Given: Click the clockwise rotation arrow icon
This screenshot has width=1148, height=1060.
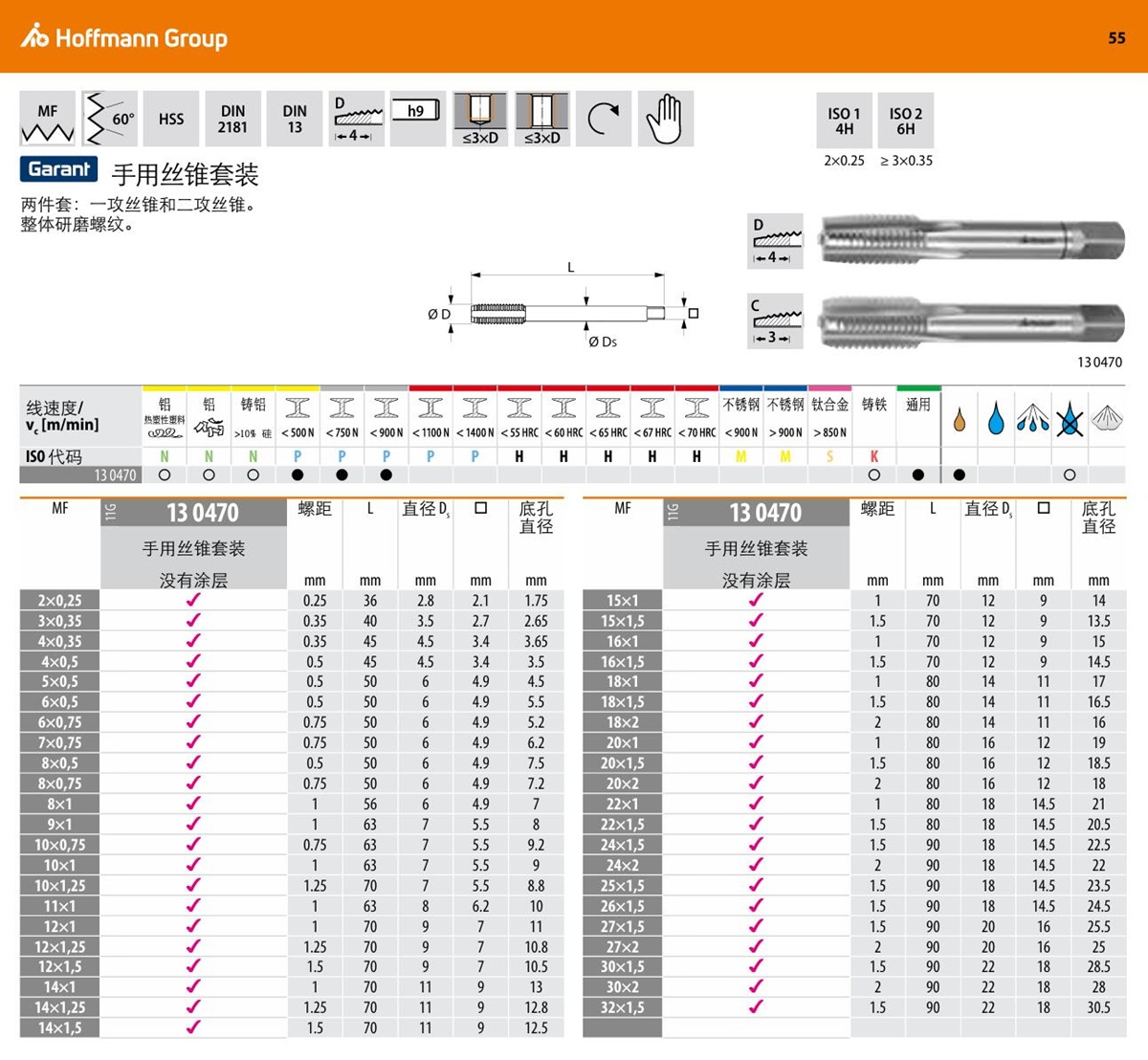Looking at the screenshot, I should point(604,119).
